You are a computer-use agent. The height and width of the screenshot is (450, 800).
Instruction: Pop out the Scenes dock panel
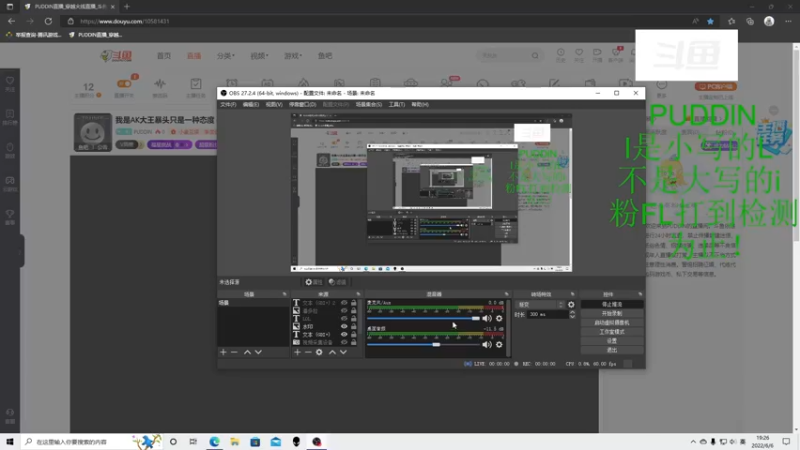[285, 294]
